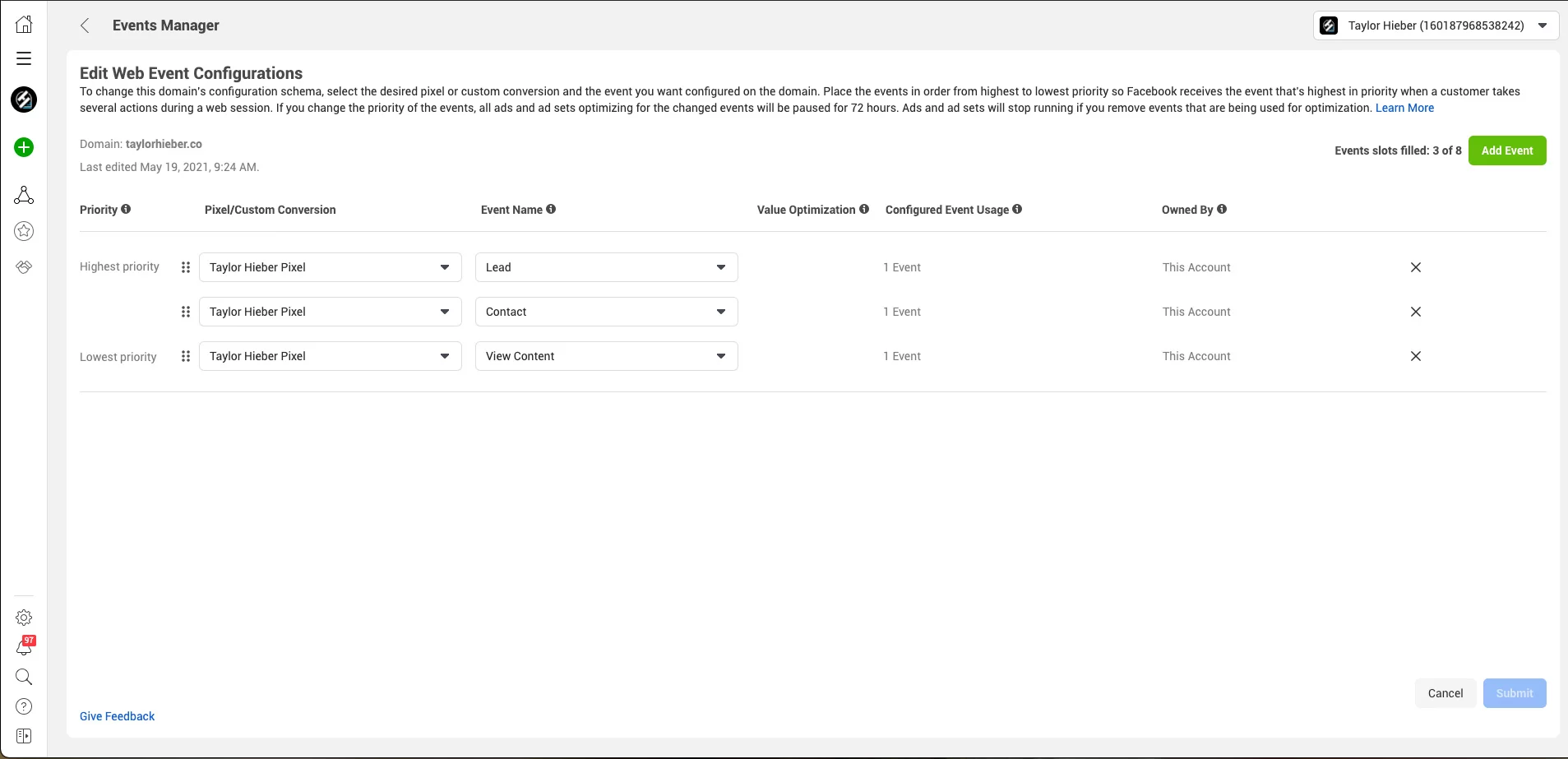The width and height of the screenshot is (1568, 759).
Task: Open the notifications bell with 97 badge
Action: pos(24,648)
